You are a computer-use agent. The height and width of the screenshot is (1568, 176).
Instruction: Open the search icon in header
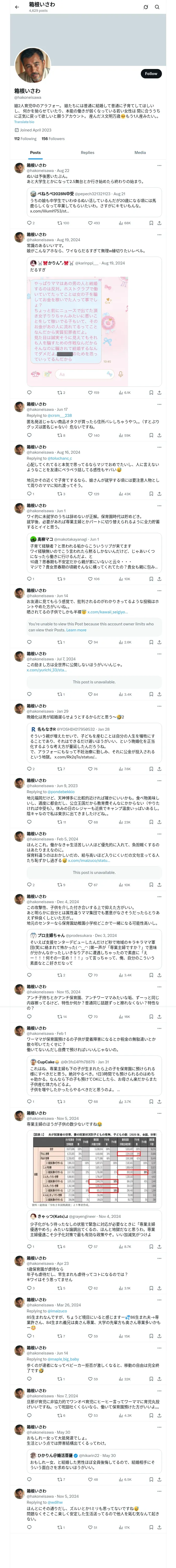pos(157,7)
